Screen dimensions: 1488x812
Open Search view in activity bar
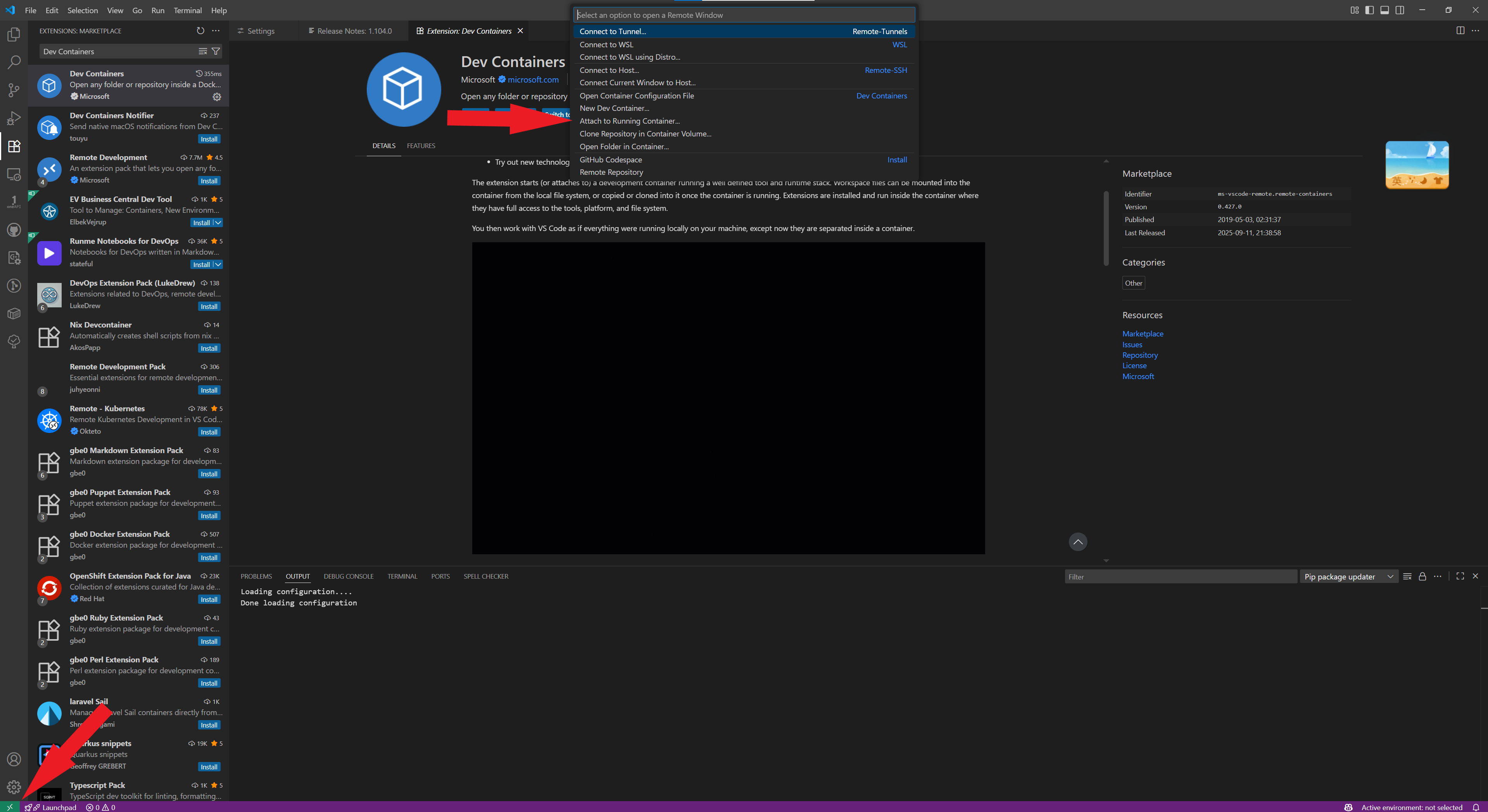(14, 62)
